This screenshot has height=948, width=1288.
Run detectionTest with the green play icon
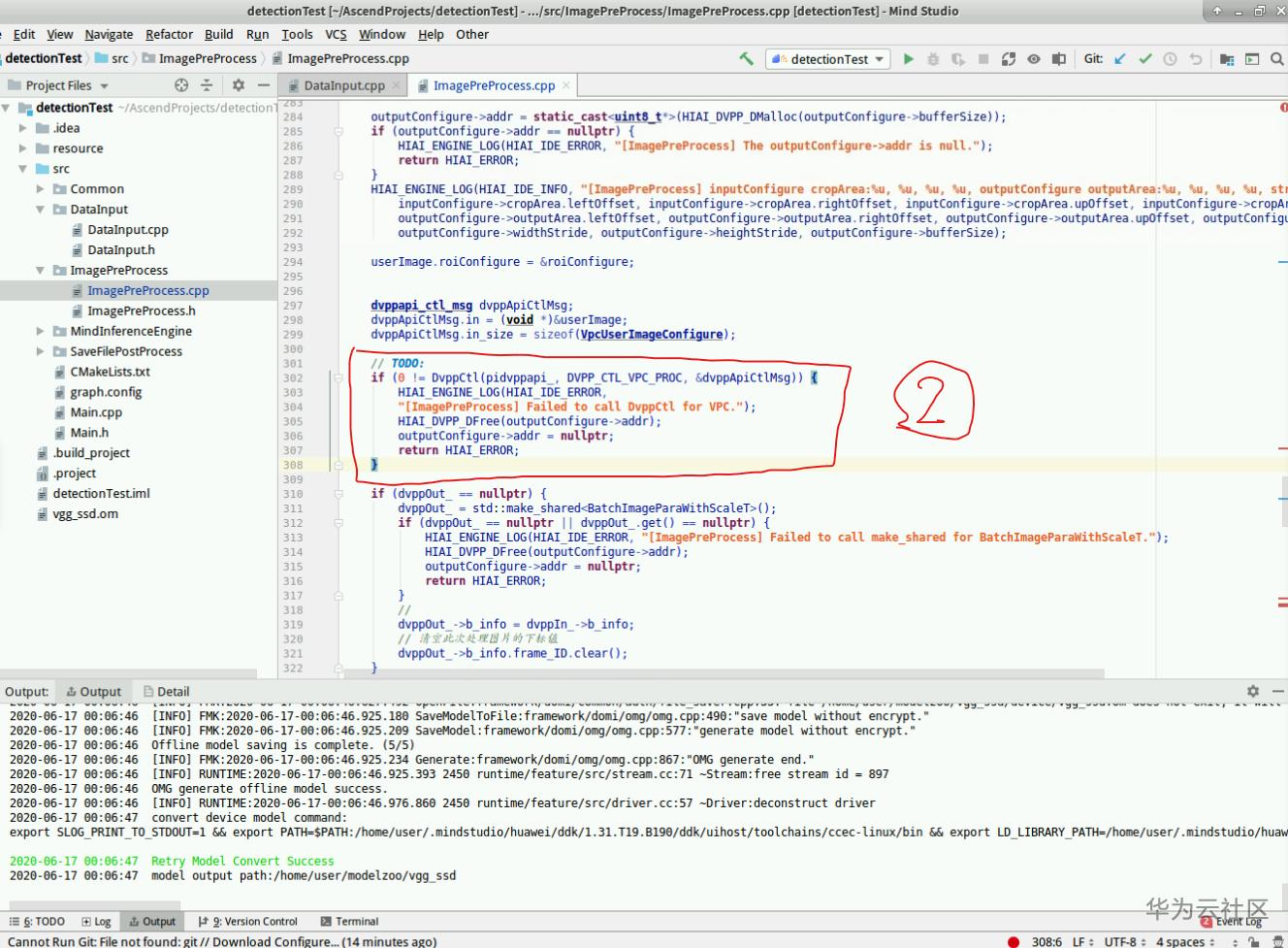[x=909, y=58]
